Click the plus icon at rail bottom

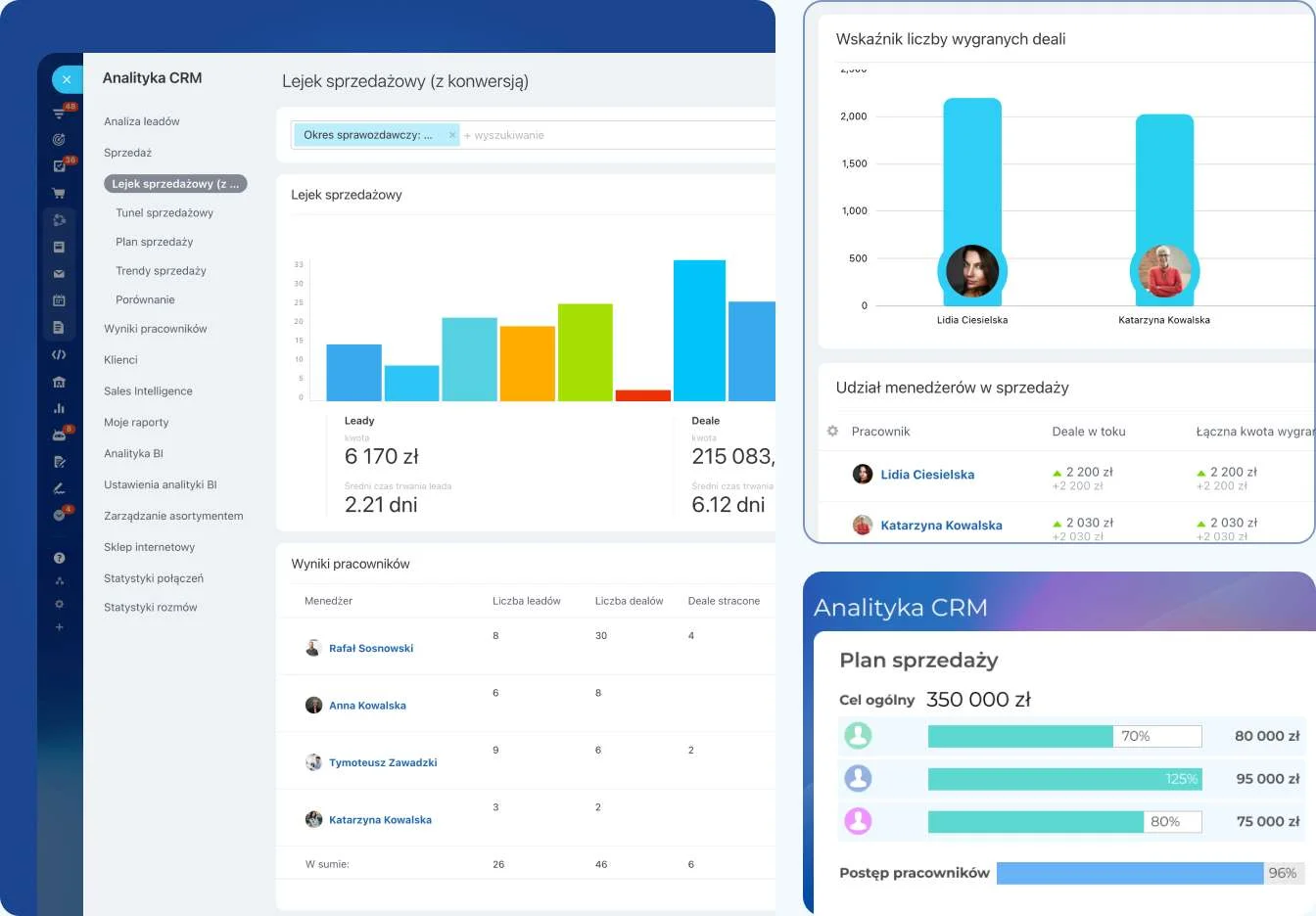pos(59,627)
